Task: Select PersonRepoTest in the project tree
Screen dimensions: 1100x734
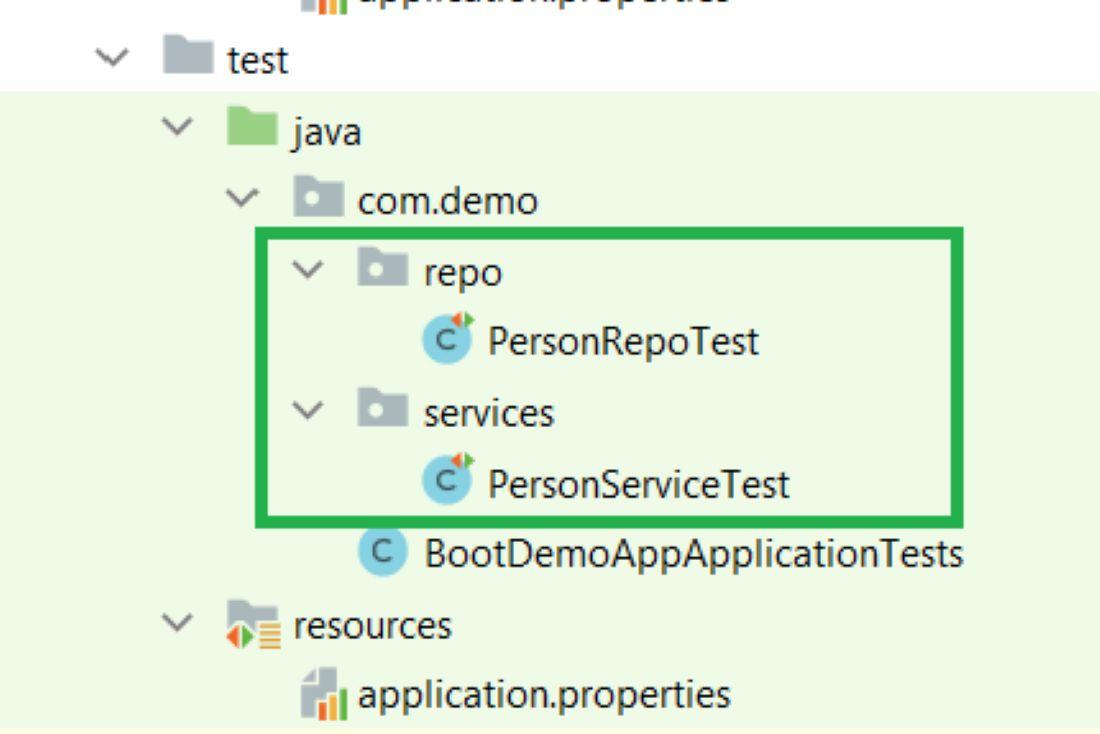Action: click(x=623, y=343)
